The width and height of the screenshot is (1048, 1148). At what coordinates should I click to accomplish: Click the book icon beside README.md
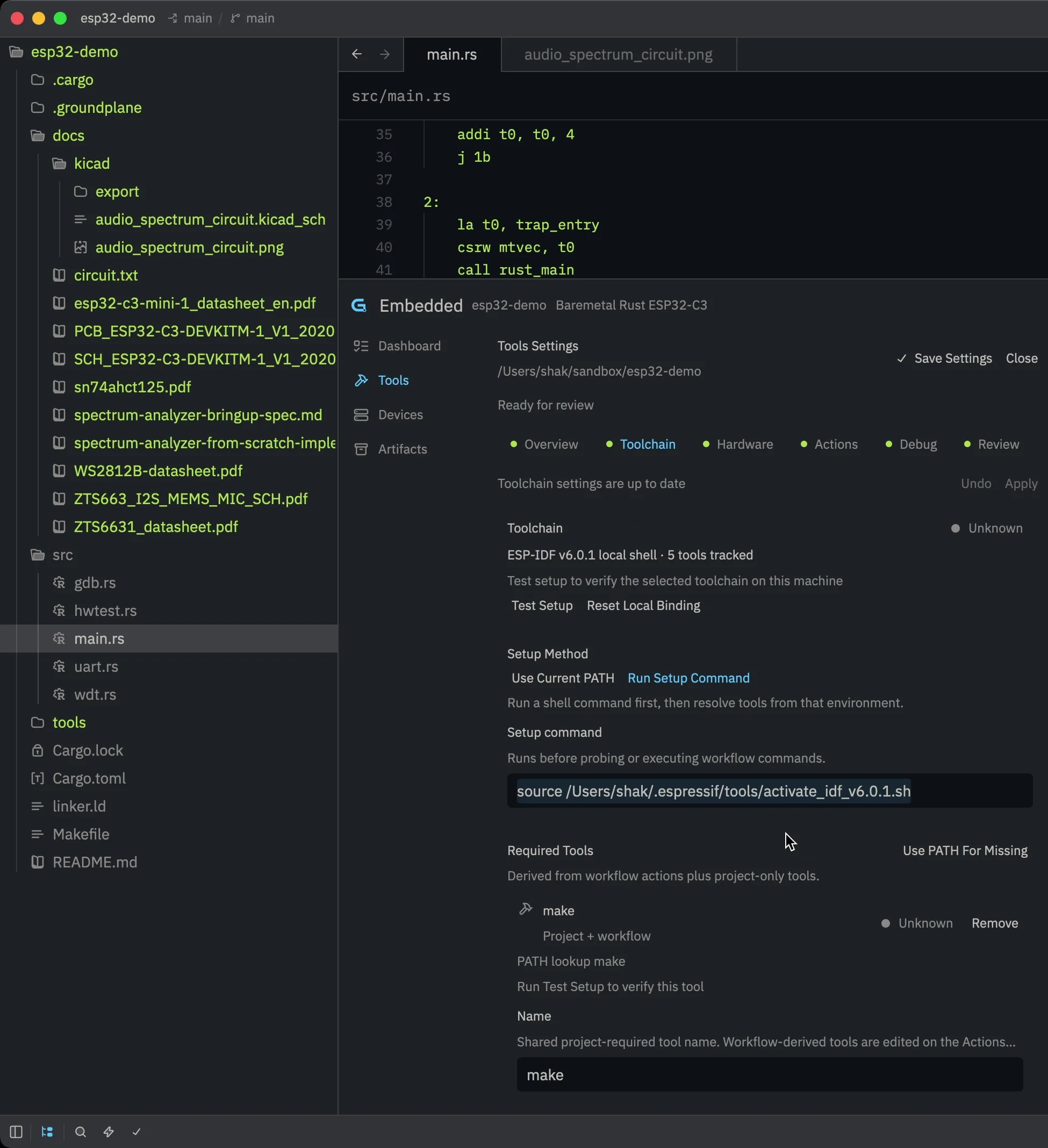(38, 862)
